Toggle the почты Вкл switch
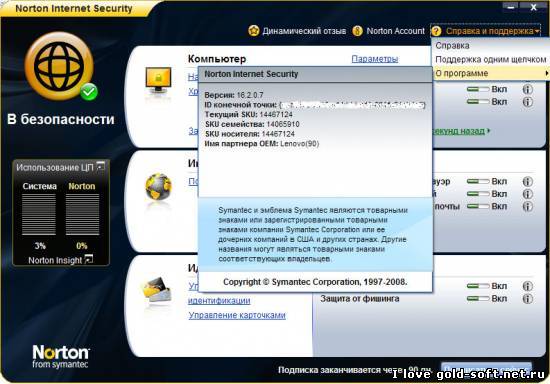The image size is (550, 384). tap(478, 206)
